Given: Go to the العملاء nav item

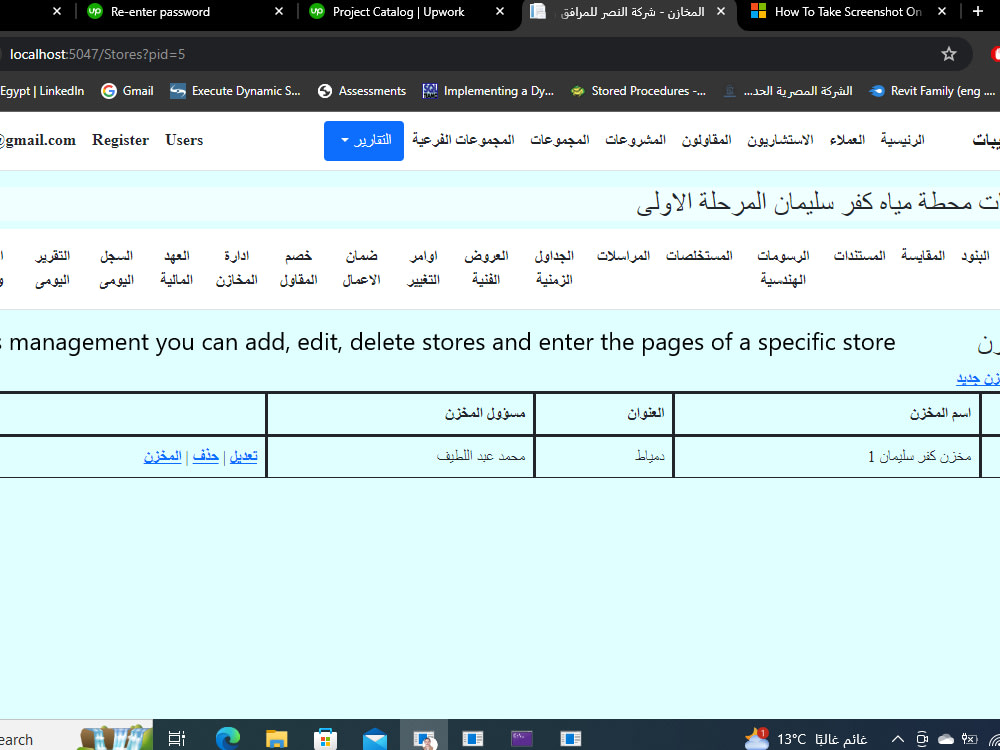Looking at the screenshot, I should 847,140.
